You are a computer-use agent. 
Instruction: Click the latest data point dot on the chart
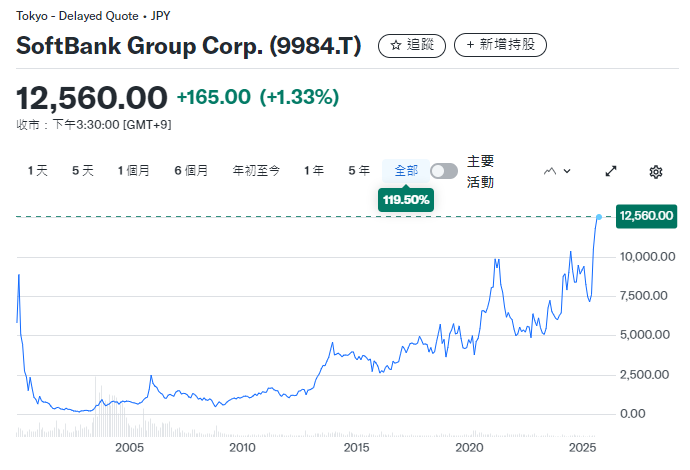(599, 217)
